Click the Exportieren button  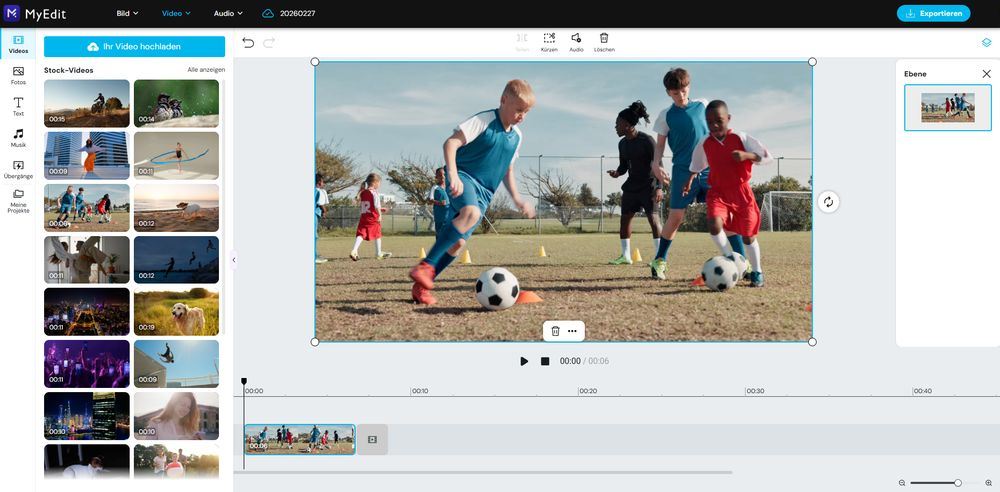(933, 13)
